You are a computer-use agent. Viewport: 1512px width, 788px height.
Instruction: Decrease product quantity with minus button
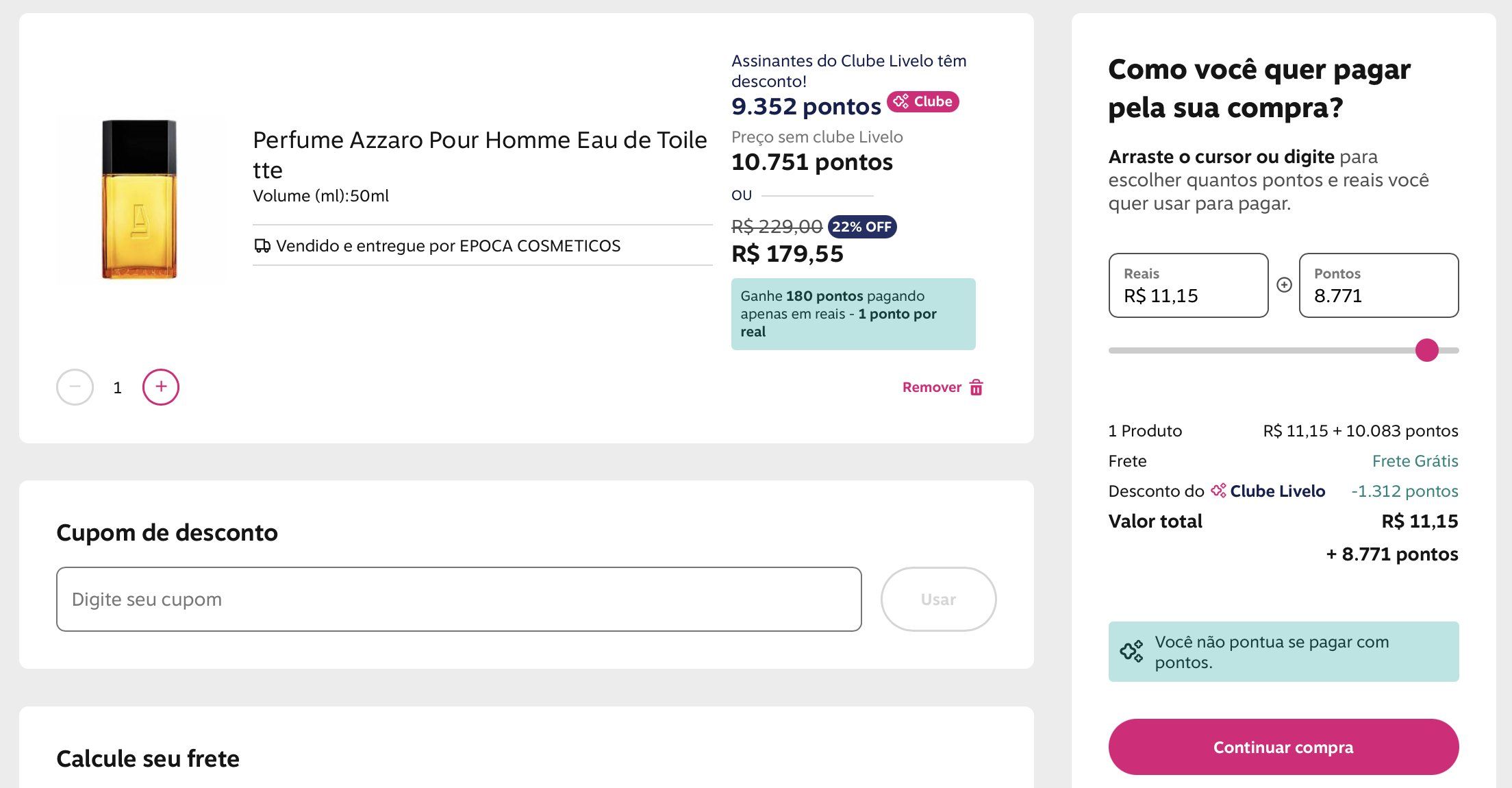(x=75, y=387)
